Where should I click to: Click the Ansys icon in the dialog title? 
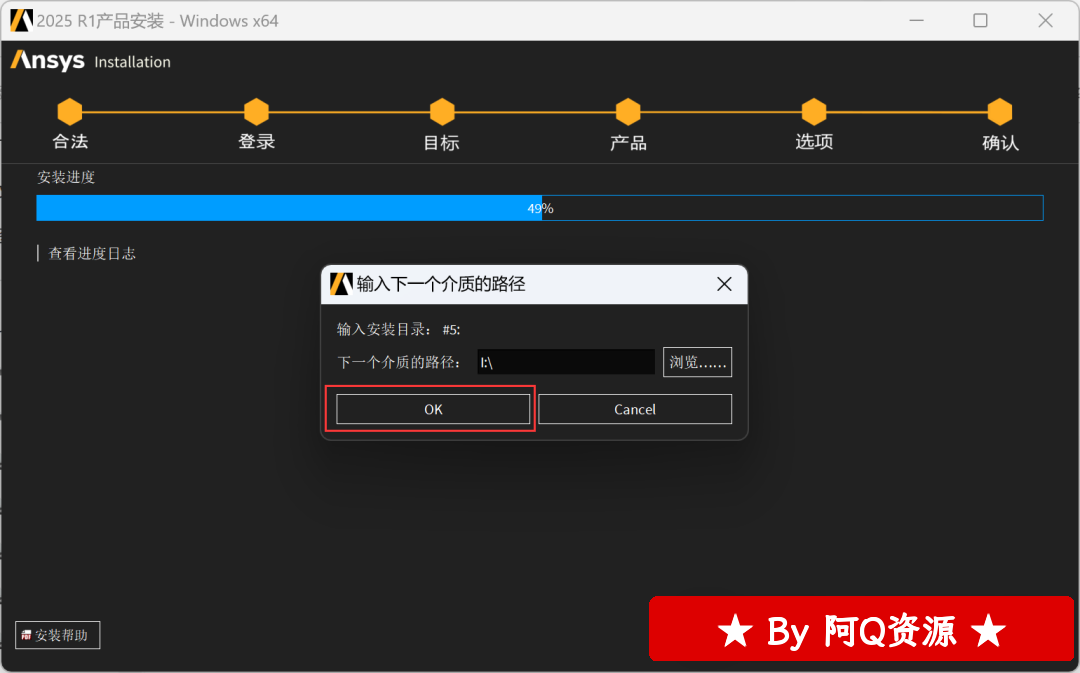341,284
